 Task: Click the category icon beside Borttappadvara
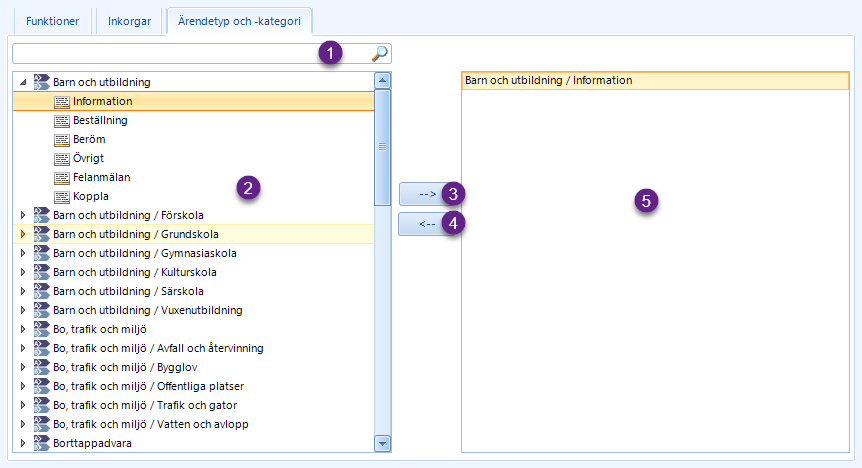click(41, 443)
